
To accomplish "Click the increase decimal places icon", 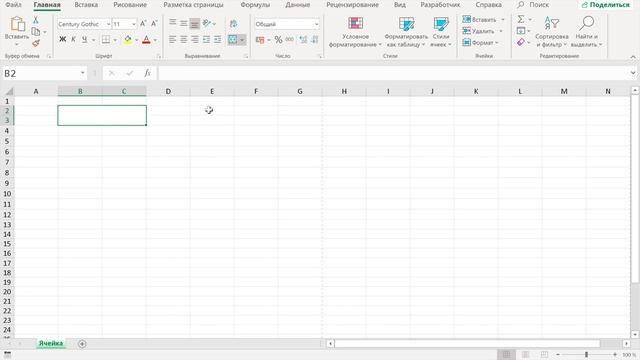I will tap(303, 40).
